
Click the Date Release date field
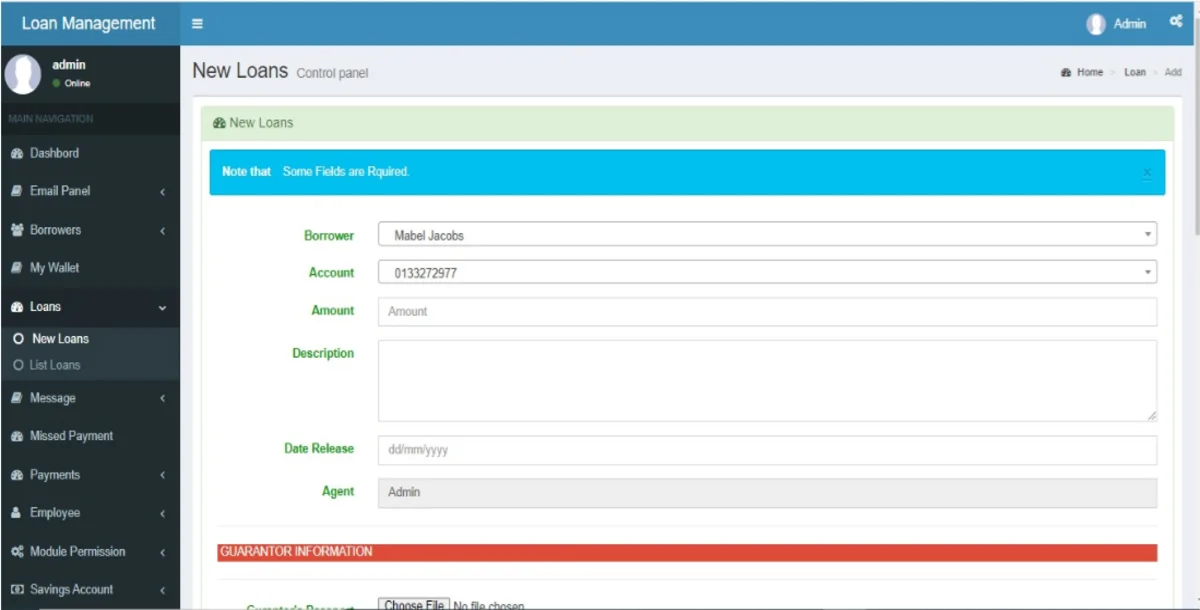pos(767,450)
